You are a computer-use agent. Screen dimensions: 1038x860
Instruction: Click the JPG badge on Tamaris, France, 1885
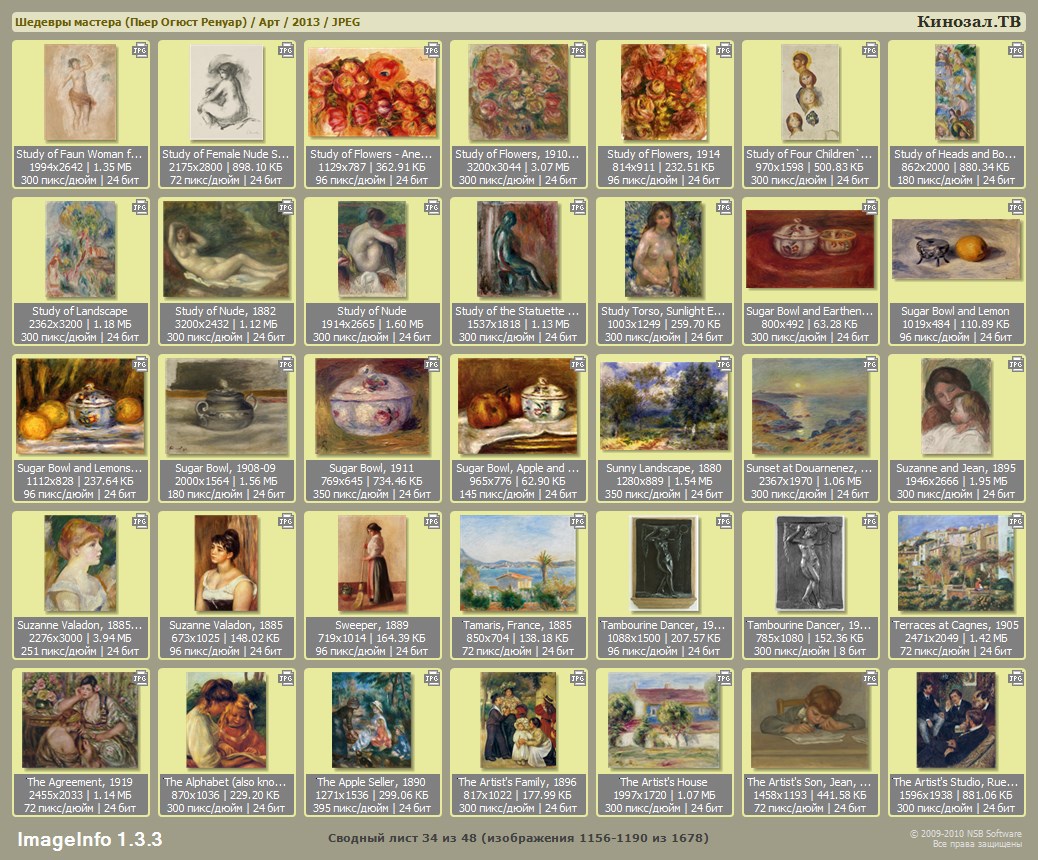point(578,522)
